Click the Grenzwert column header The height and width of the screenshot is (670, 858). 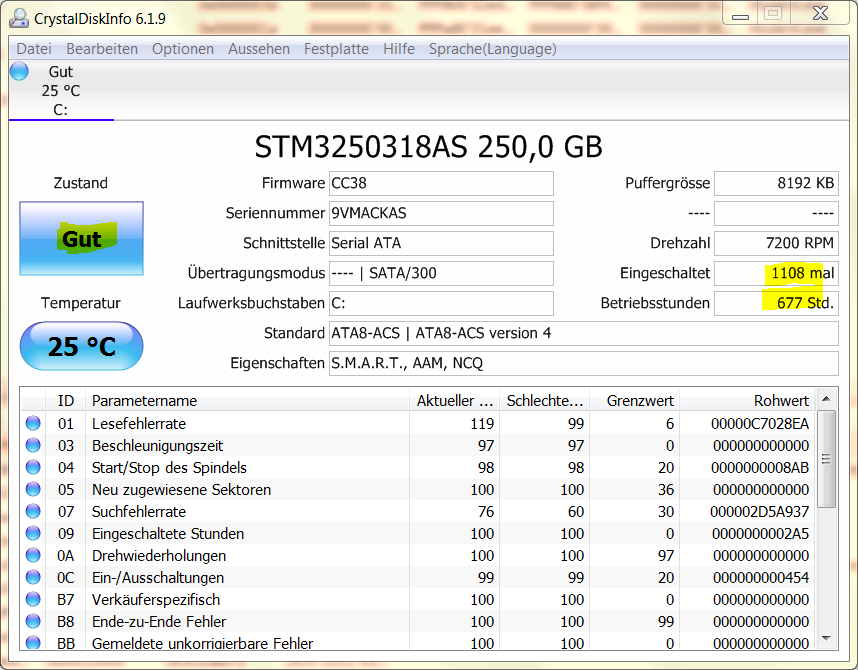[x=634, y=401]
